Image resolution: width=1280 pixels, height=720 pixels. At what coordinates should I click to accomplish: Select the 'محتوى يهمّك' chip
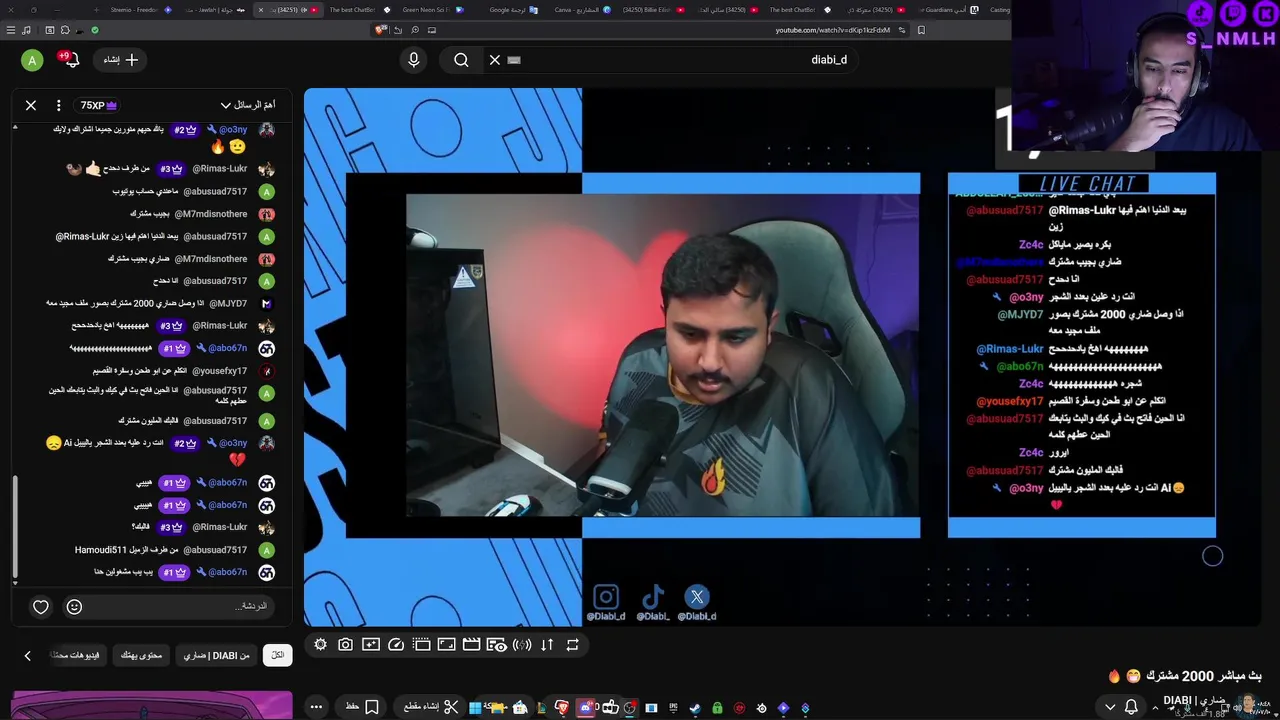click(x=141, y=655)
